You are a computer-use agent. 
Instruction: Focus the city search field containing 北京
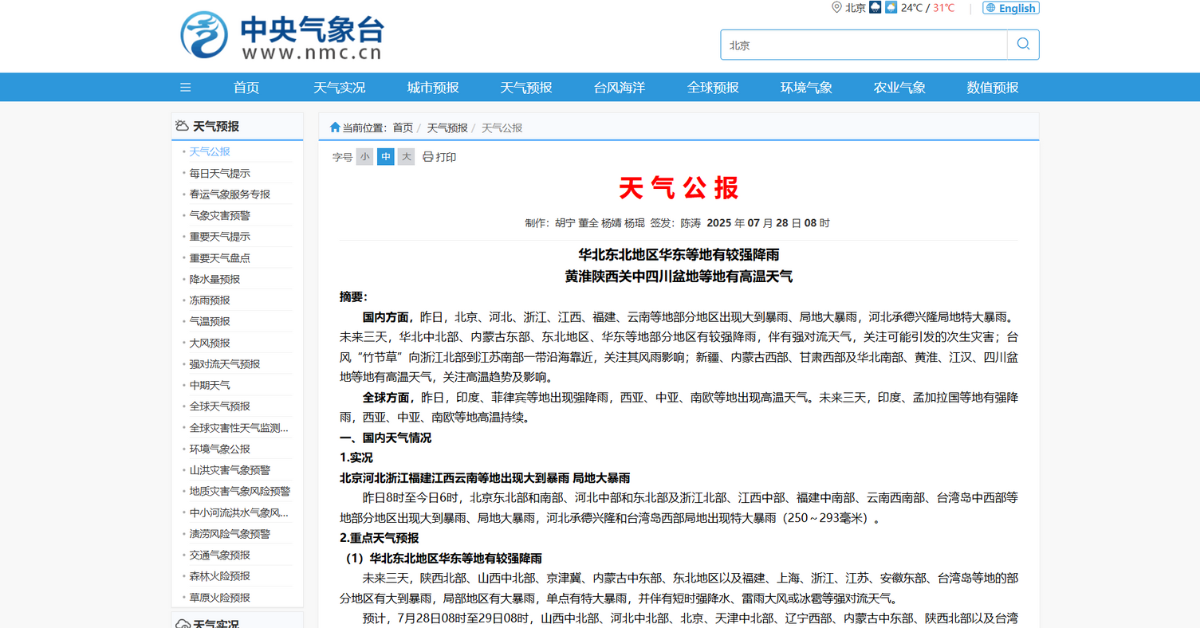click(864, 44)
